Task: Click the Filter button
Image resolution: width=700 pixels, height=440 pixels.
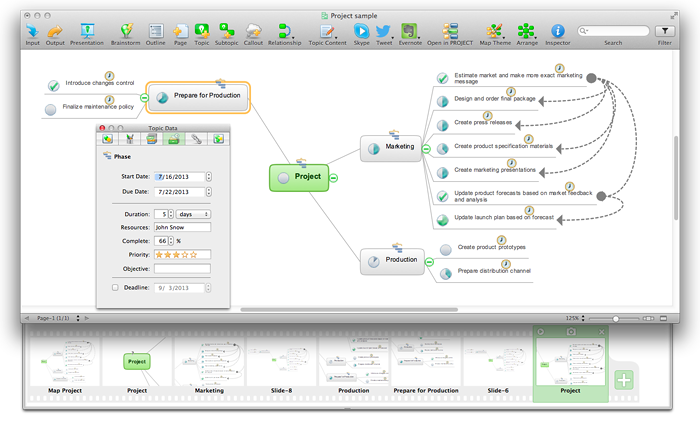Action: click(665, 31)
